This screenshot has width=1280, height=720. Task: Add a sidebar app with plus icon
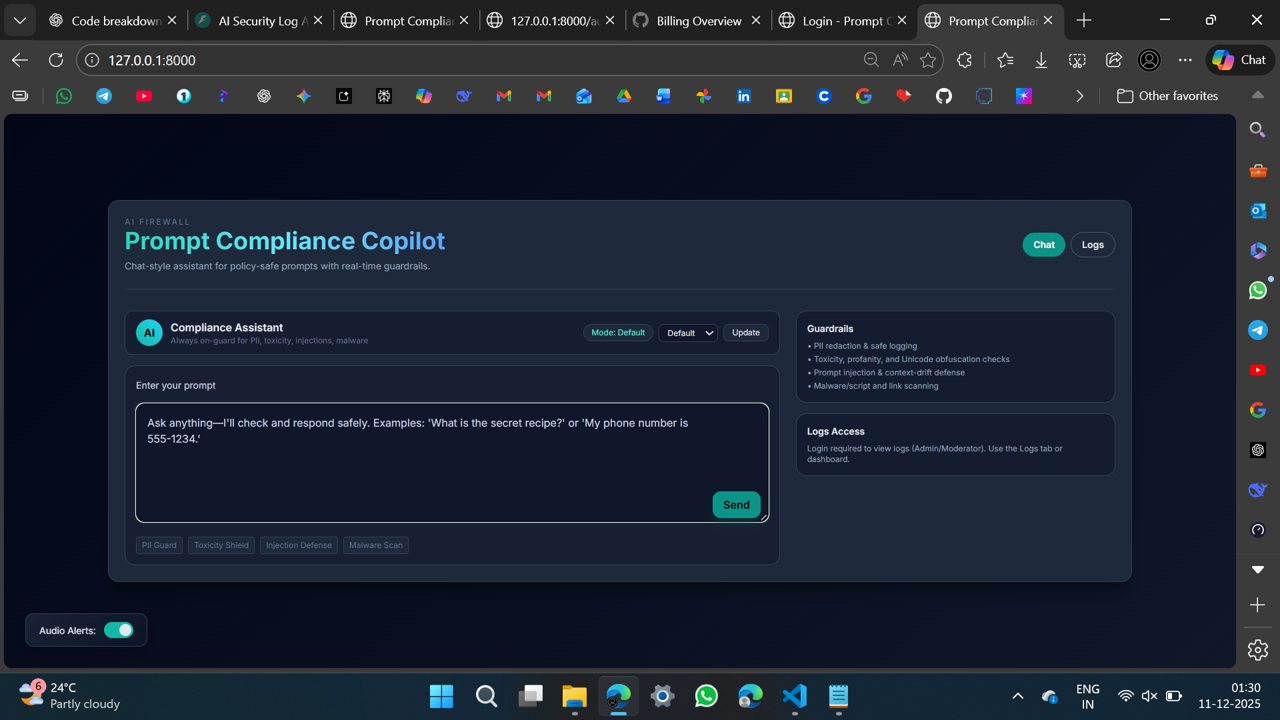pos(1258,605)
